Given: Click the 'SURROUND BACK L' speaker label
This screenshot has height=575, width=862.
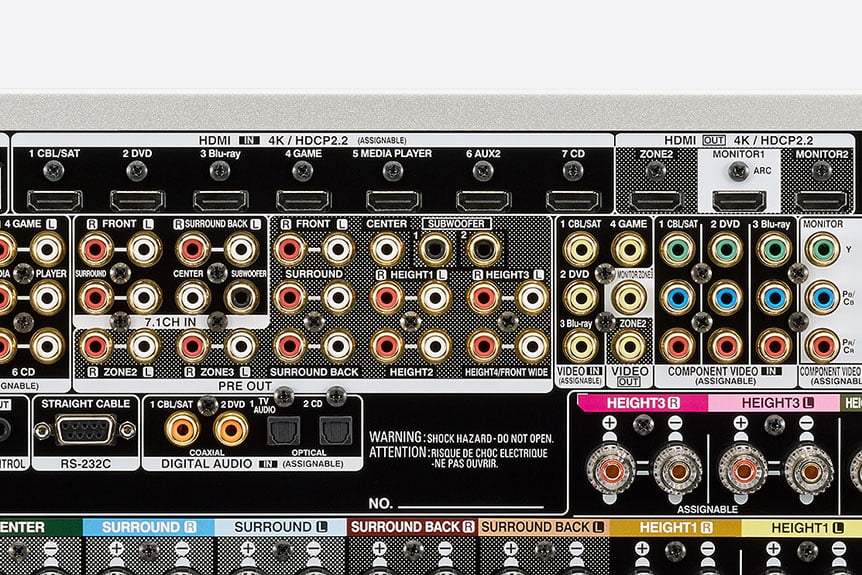Looking at the screenshot, I should [543, 527].
